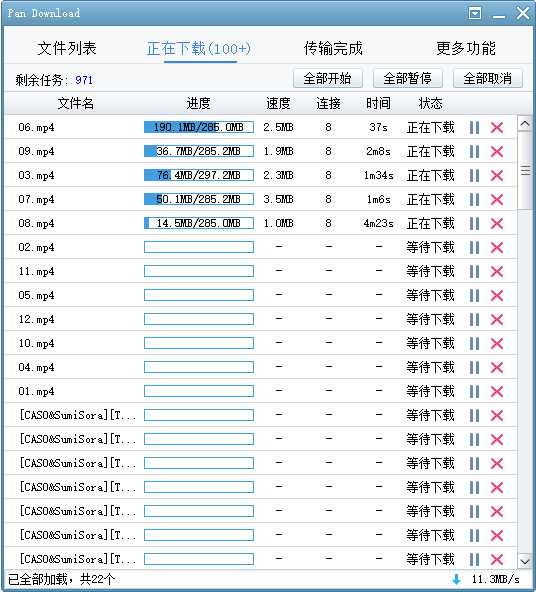This screenshot has height=592, width=536.
Task: Click the 06.mp4 progress bar
Action: 199,127
